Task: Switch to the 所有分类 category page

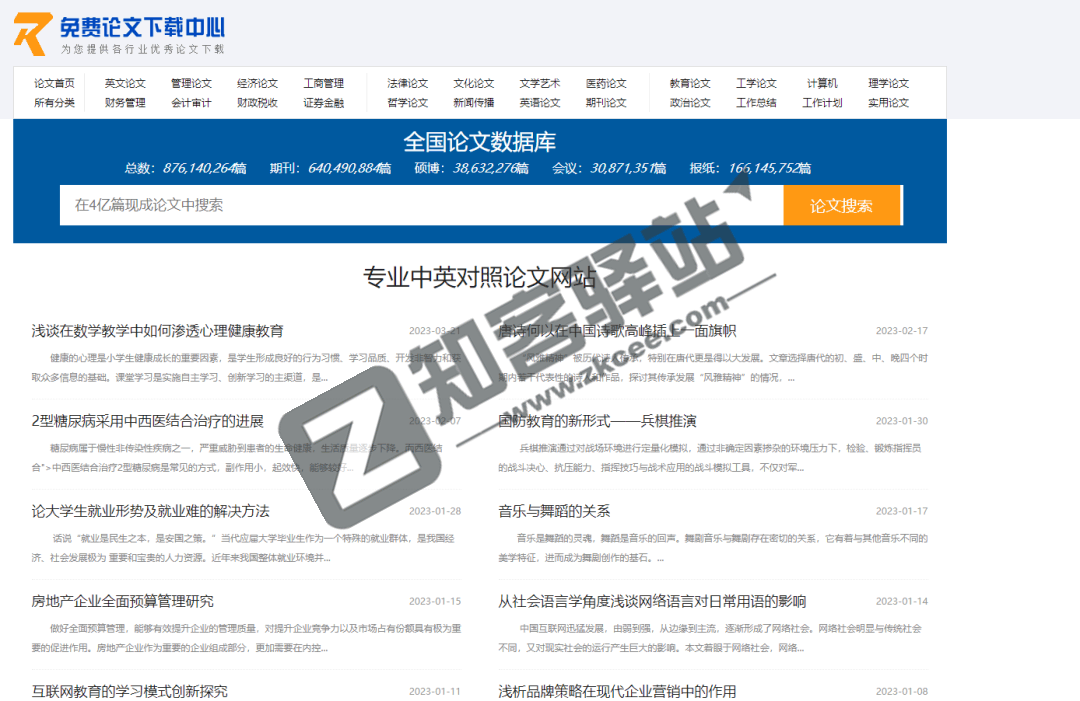Action: pos(53,103)
